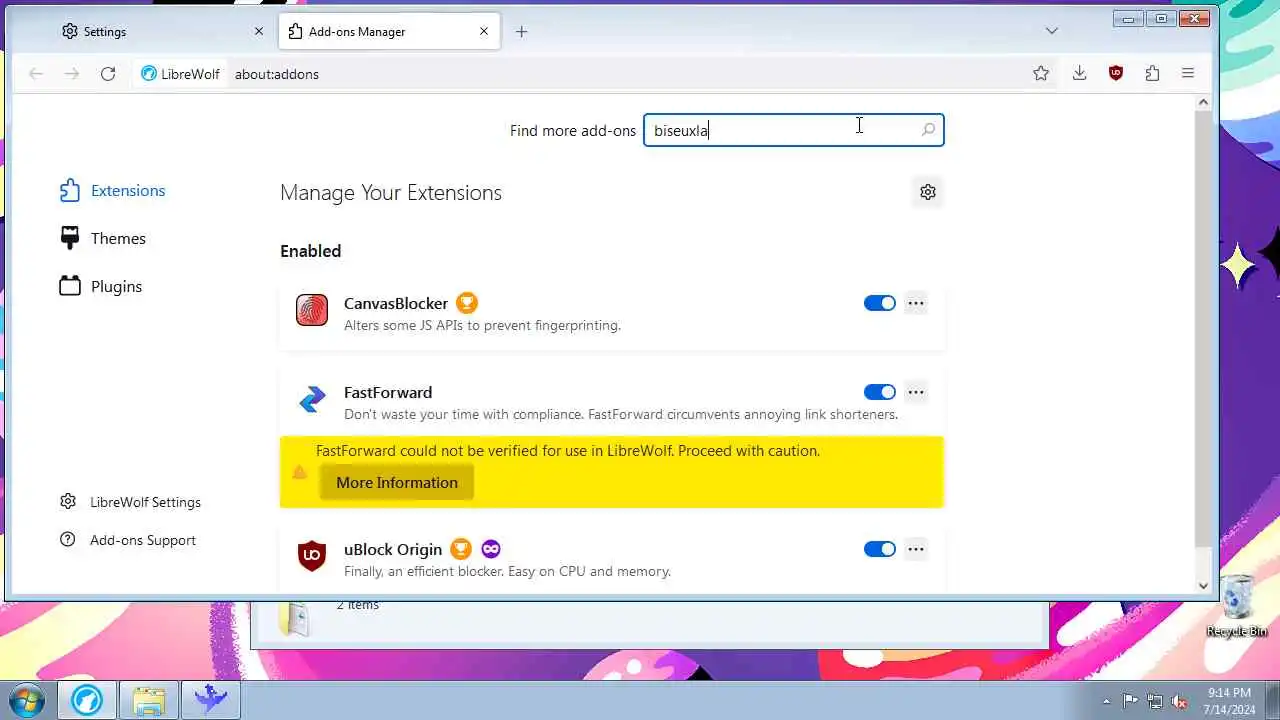
Task: Open the uBlock Origin extension title
Action: click(393, 549)
